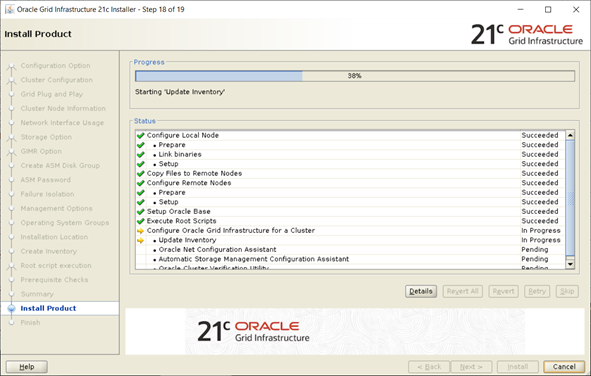Select Cluster Configuration step in sidebar

[x=57, y=80]
